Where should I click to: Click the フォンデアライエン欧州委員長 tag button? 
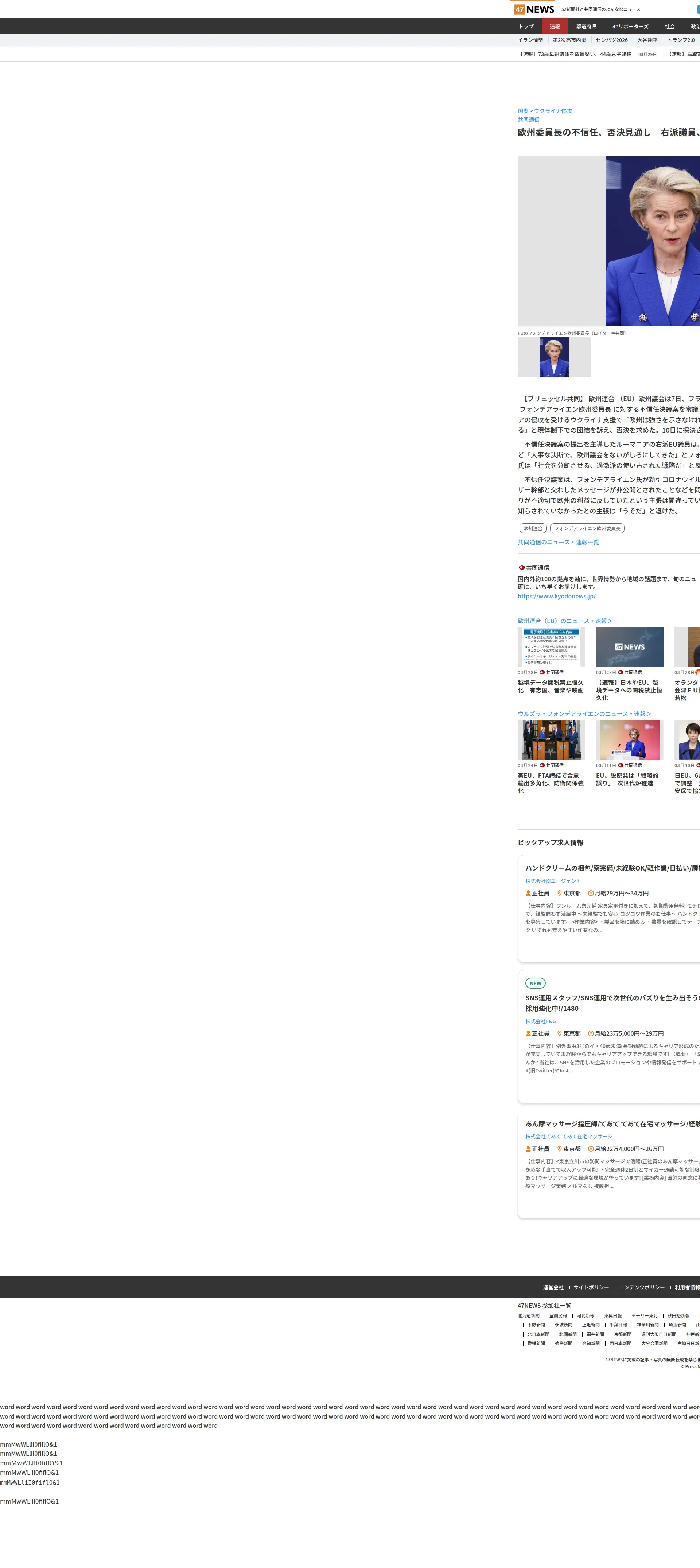pyautogui.click(x=587, y=528)
